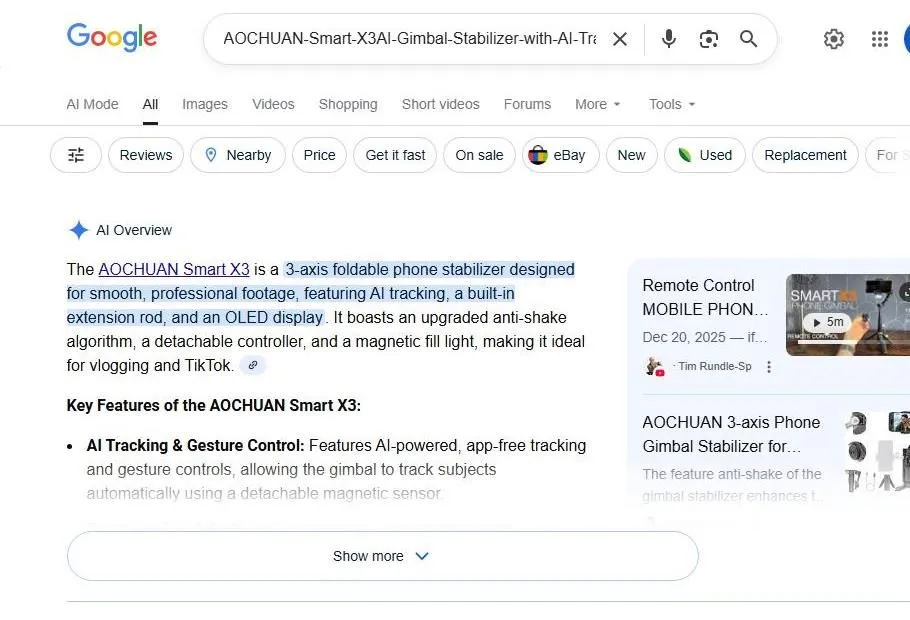The height and width of the screenshot is (620, 910).
Task: Apply the Nearby filter chip
Action: [238, 155]
